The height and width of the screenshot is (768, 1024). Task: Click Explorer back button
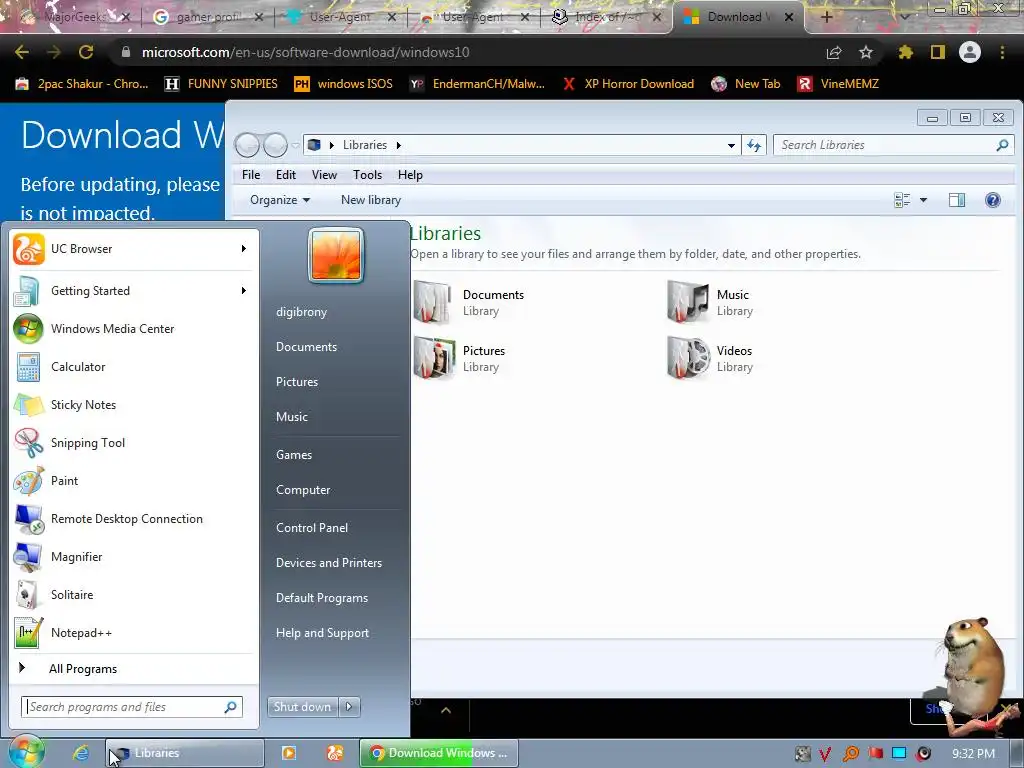[x=248, y=145]
